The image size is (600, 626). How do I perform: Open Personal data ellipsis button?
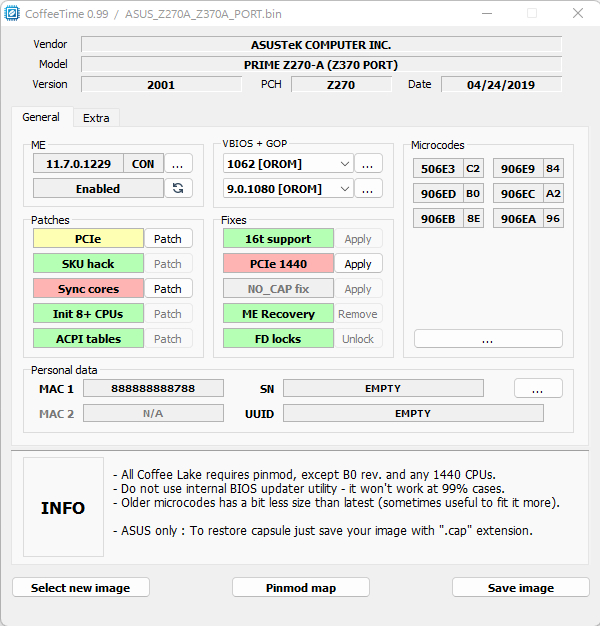[x=538, y=388]
